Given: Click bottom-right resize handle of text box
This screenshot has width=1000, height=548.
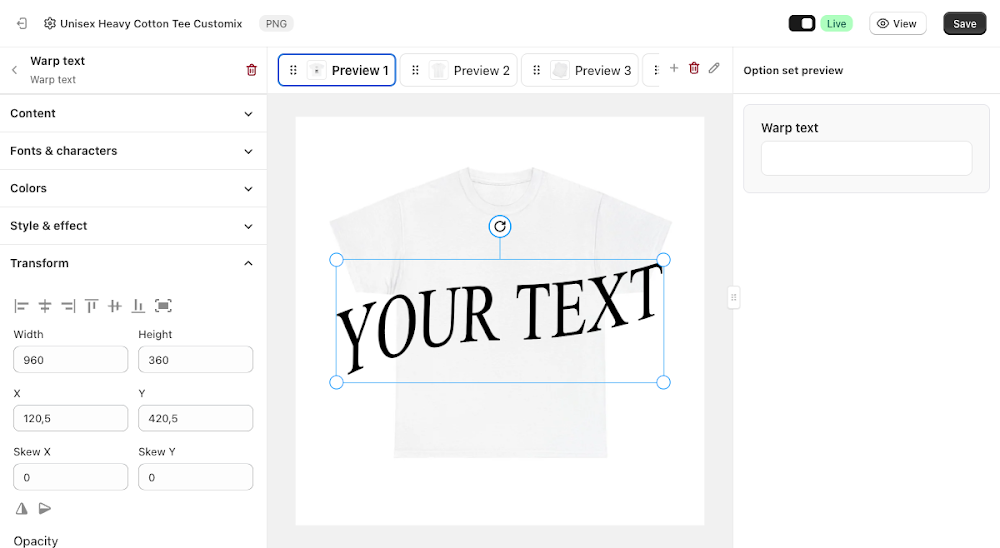Looking at the screenshot, I should coord(663,382).
